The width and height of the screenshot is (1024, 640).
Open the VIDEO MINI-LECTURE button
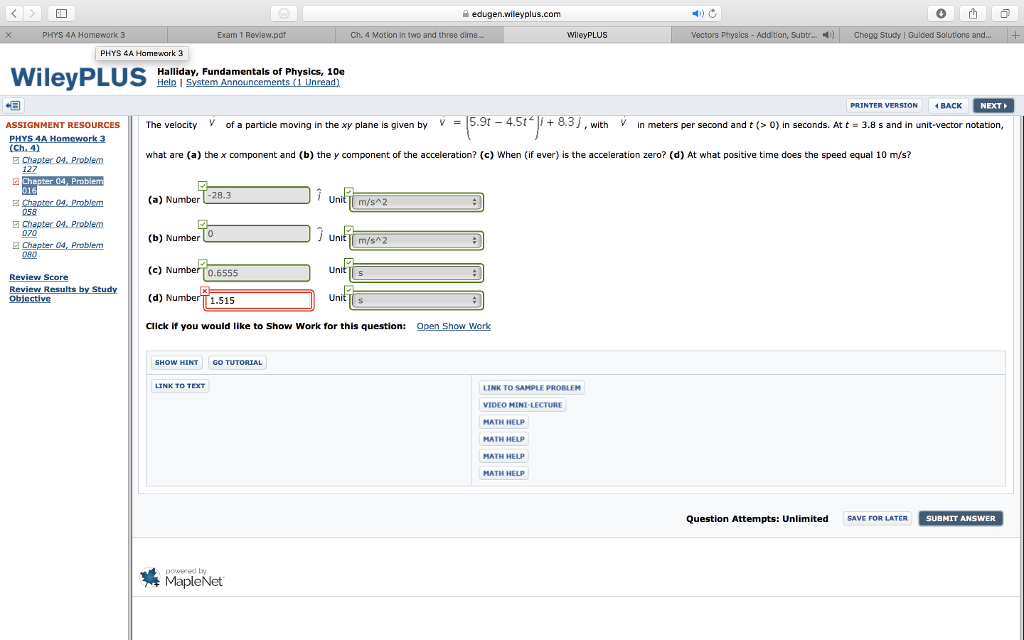click(x=522, y=405)
